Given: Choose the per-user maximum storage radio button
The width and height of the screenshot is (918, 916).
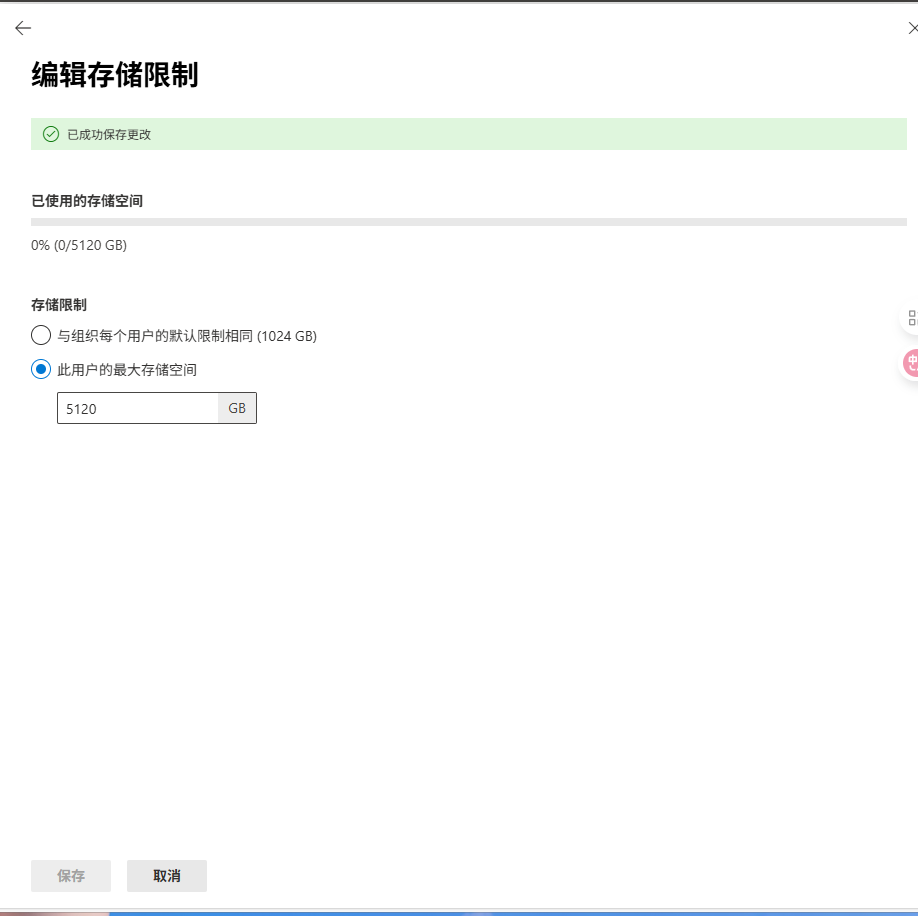Looking at the screenshot, I should coord(40,369).
